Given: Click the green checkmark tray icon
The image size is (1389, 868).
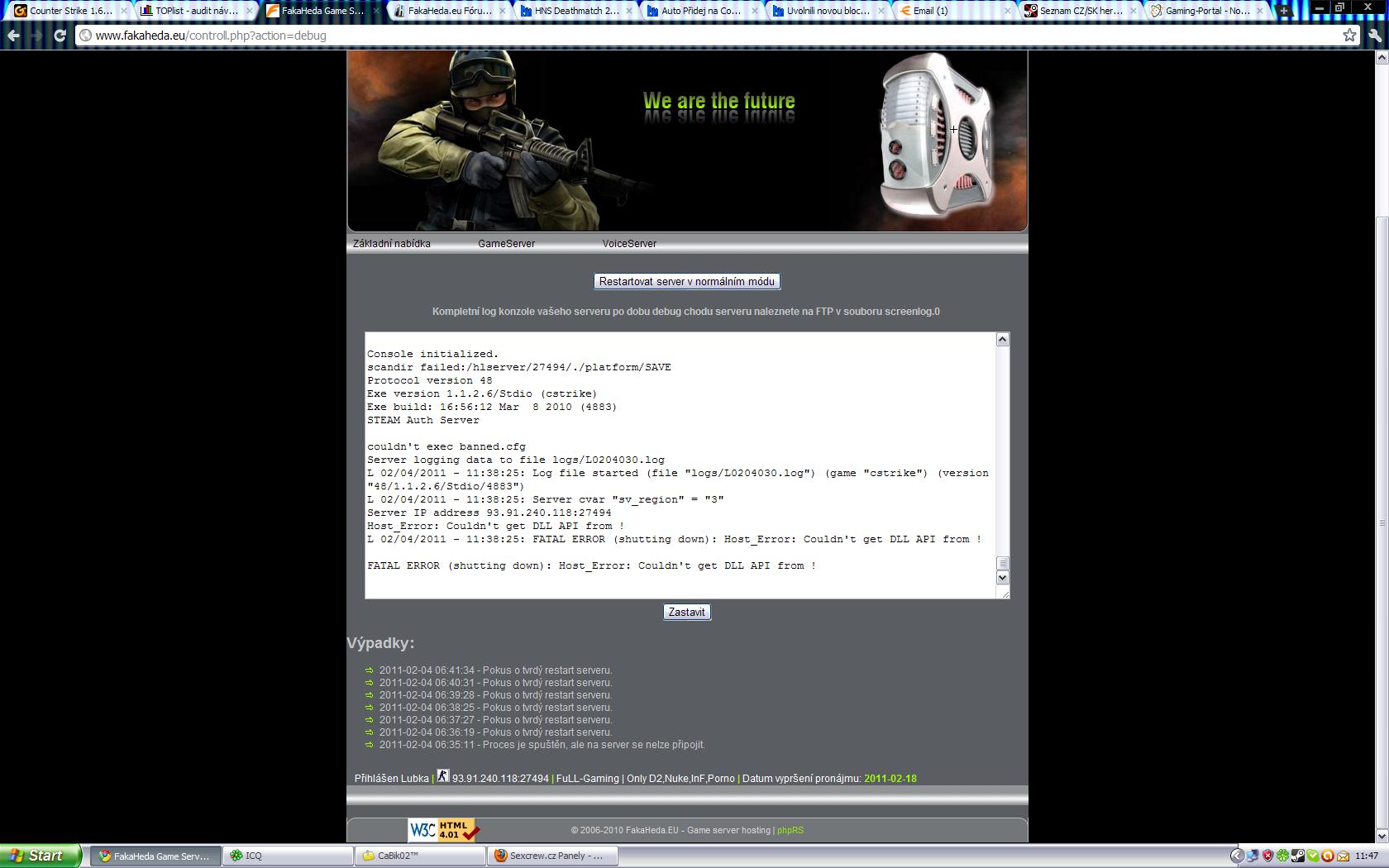Looking at the screenshot, I should pos(1313,856).
